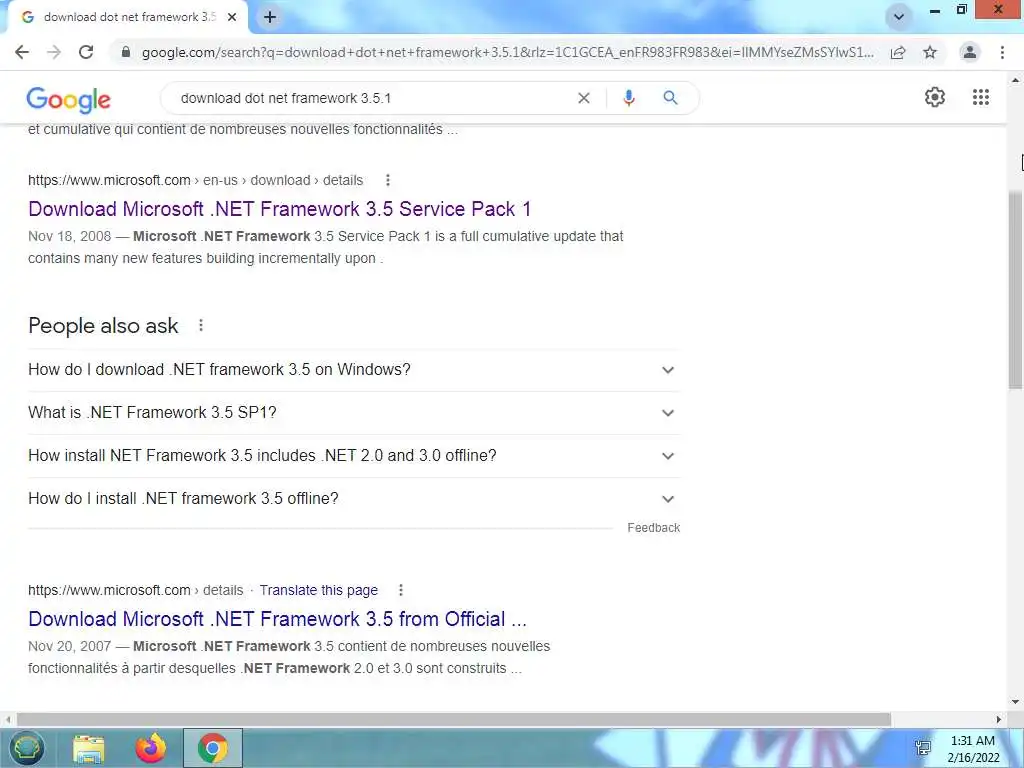Click the vertical scrollbar thumb
The width and height of the screenshot is (1024, 768).
click(x=1015, y=291)
